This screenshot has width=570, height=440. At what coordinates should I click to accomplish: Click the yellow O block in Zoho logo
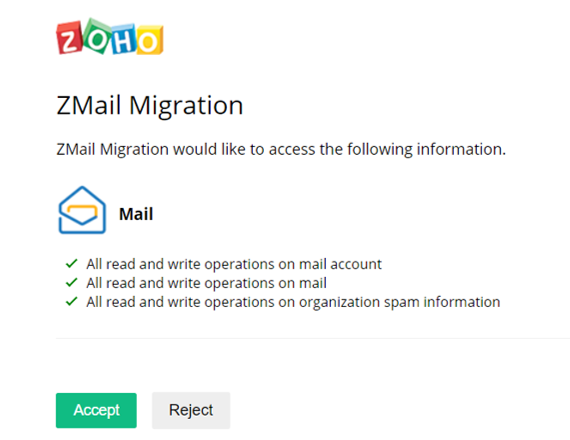(149, 40)
